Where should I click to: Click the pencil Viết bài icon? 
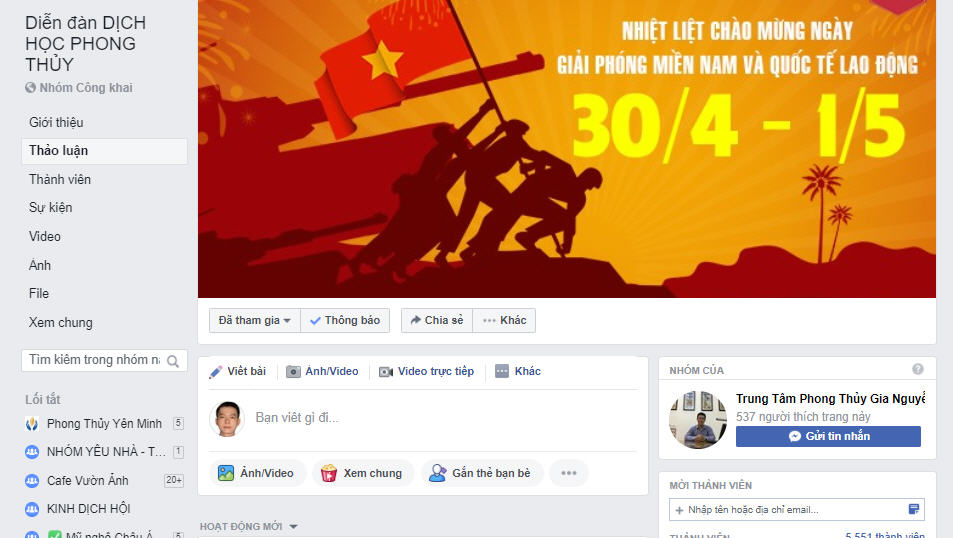[x=216, y=371]
